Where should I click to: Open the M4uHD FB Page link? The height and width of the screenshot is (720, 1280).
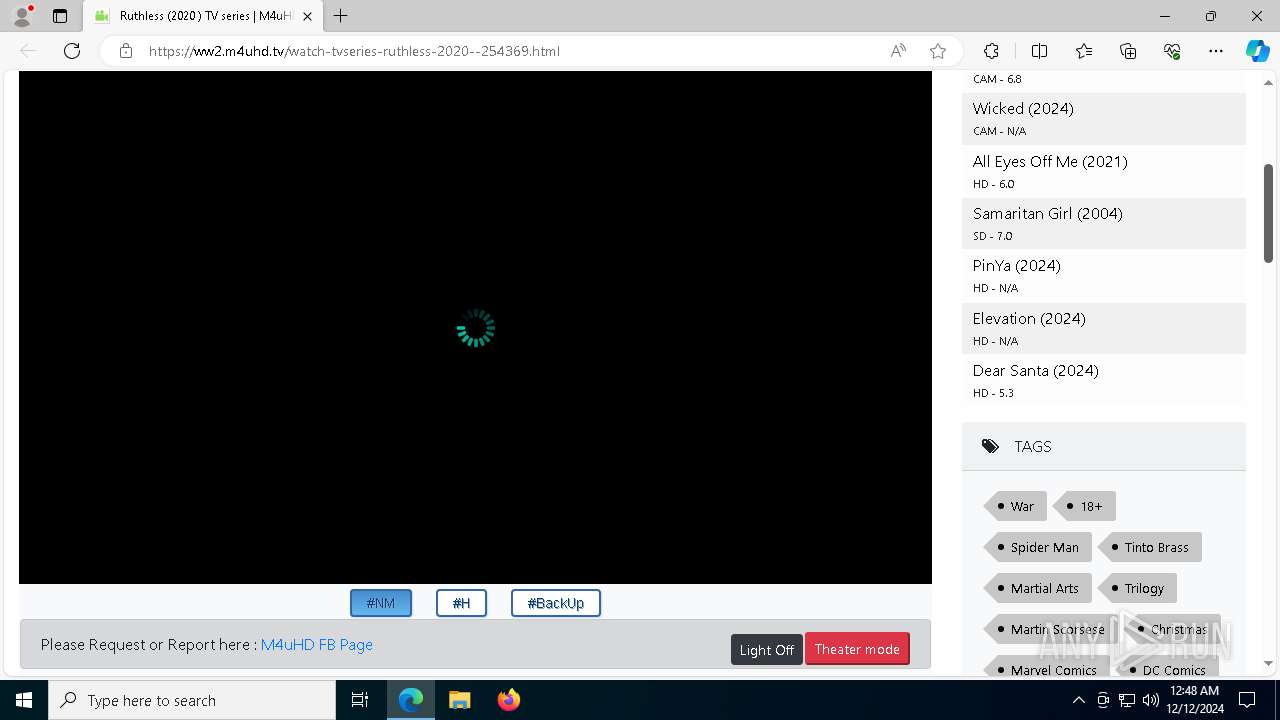coord(317,645)
